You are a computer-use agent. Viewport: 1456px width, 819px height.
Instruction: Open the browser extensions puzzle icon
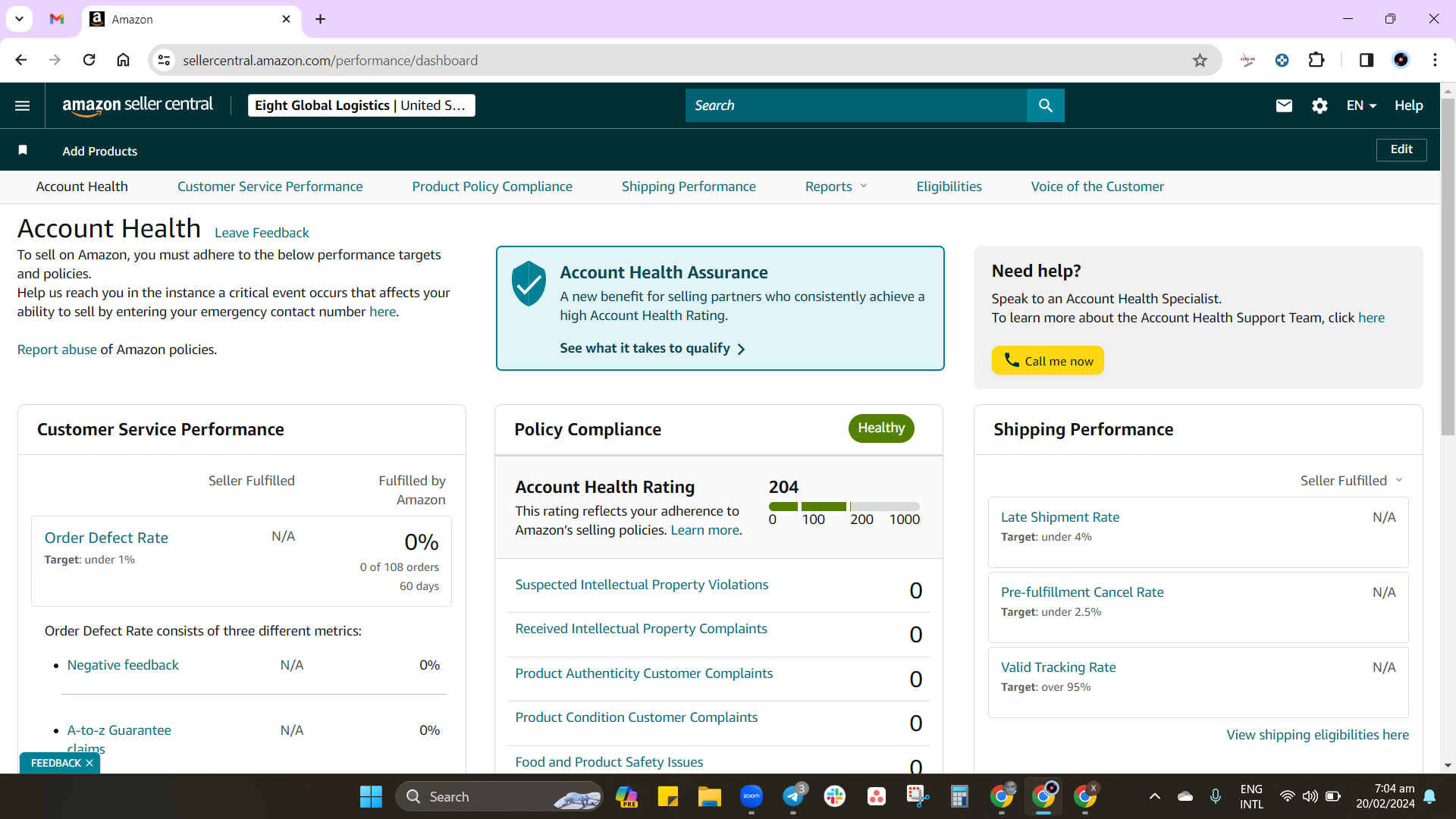point(1316,60)
